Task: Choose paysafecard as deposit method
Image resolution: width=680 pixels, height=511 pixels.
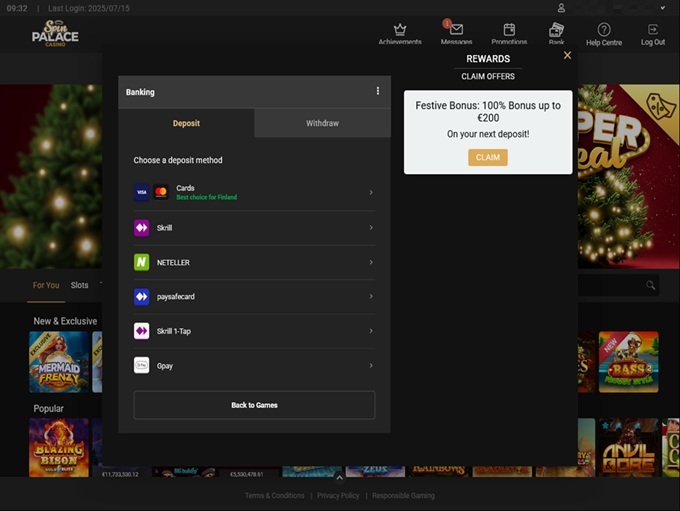Action: tap(254, 297)
